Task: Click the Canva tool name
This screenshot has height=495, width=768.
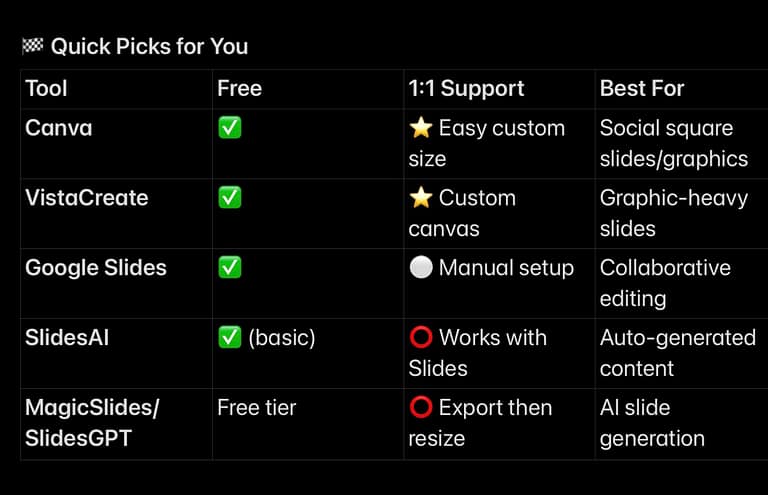Action: [x=58, y=128]
